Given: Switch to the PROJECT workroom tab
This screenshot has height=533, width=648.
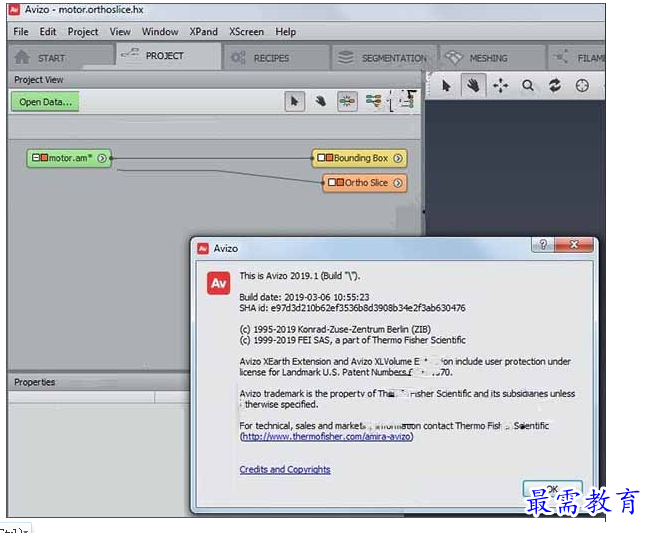Looking at the screenshot, I should coord(169,55).
